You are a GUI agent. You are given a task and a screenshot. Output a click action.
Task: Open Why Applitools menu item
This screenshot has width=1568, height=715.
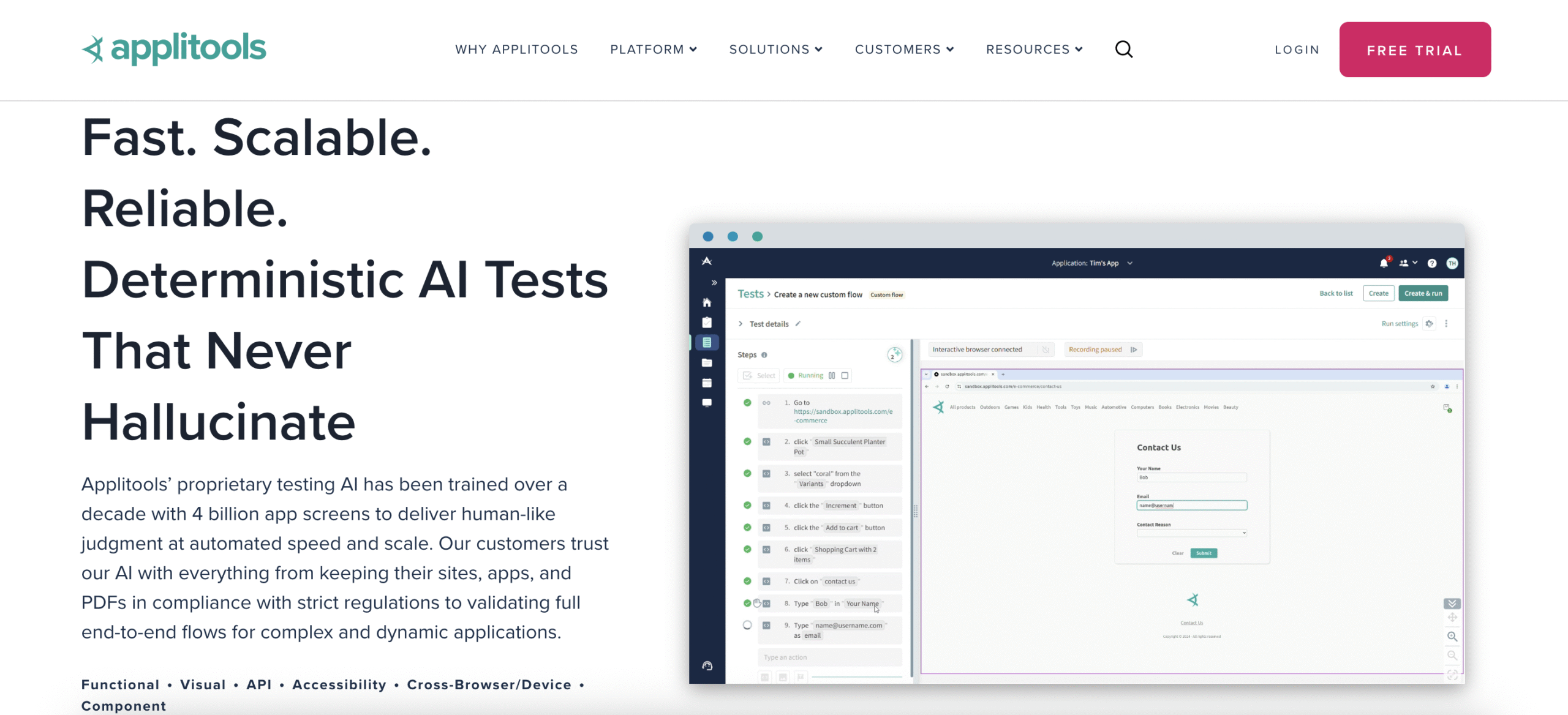516,49
